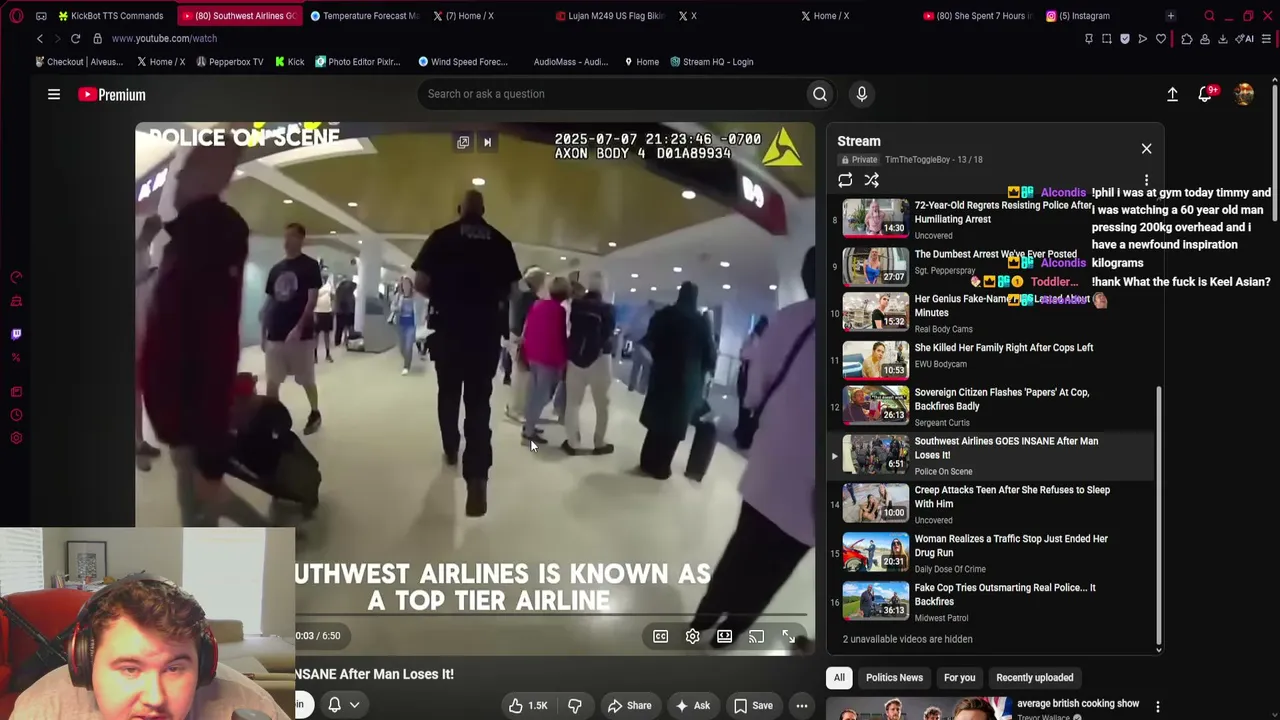The image size is (1280, 720).
Task: Open Opera tab search icon
Action: pyautogui.click(x=1209, y=16)
